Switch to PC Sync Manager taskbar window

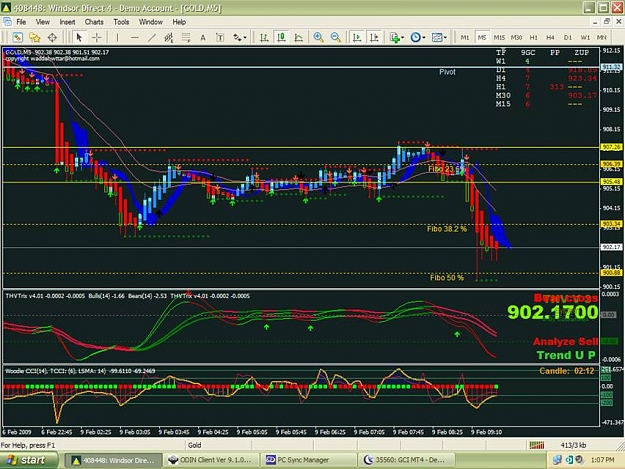[x=308, y=460]
